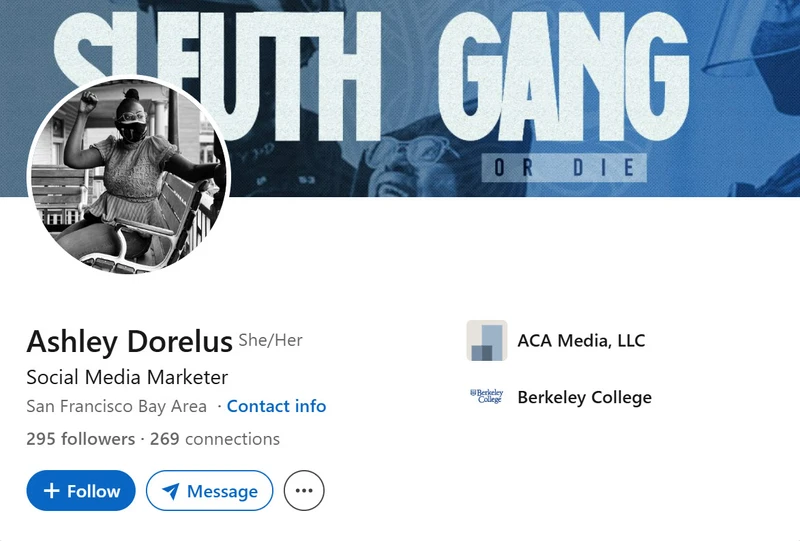
Task: View the circular profile photo
Action: 129,175
